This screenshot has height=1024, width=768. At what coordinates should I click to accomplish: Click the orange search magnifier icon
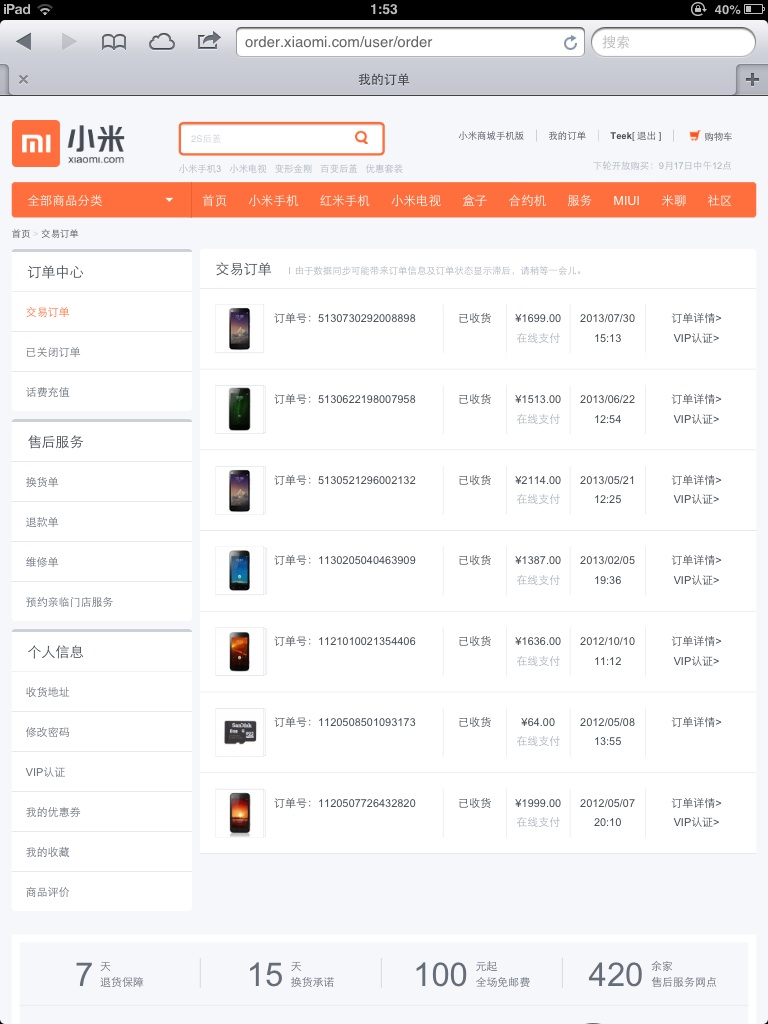click(361, 138)
